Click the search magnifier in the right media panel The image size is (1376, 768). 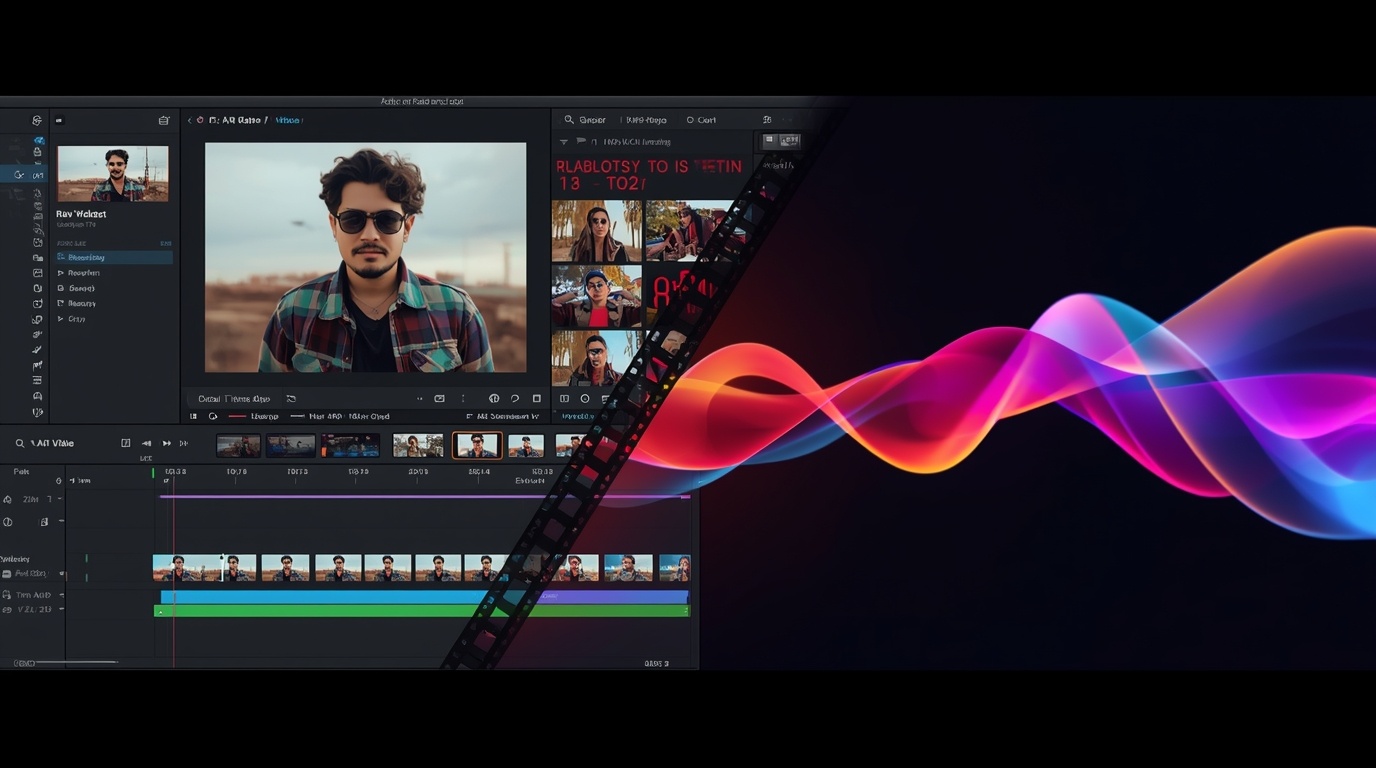[569, 120]
